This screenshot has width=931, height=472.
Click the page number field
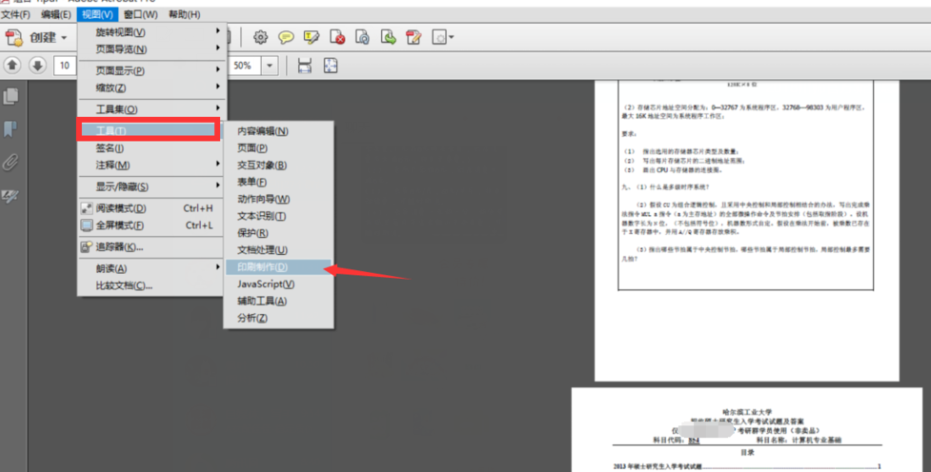tap(65, 65)
